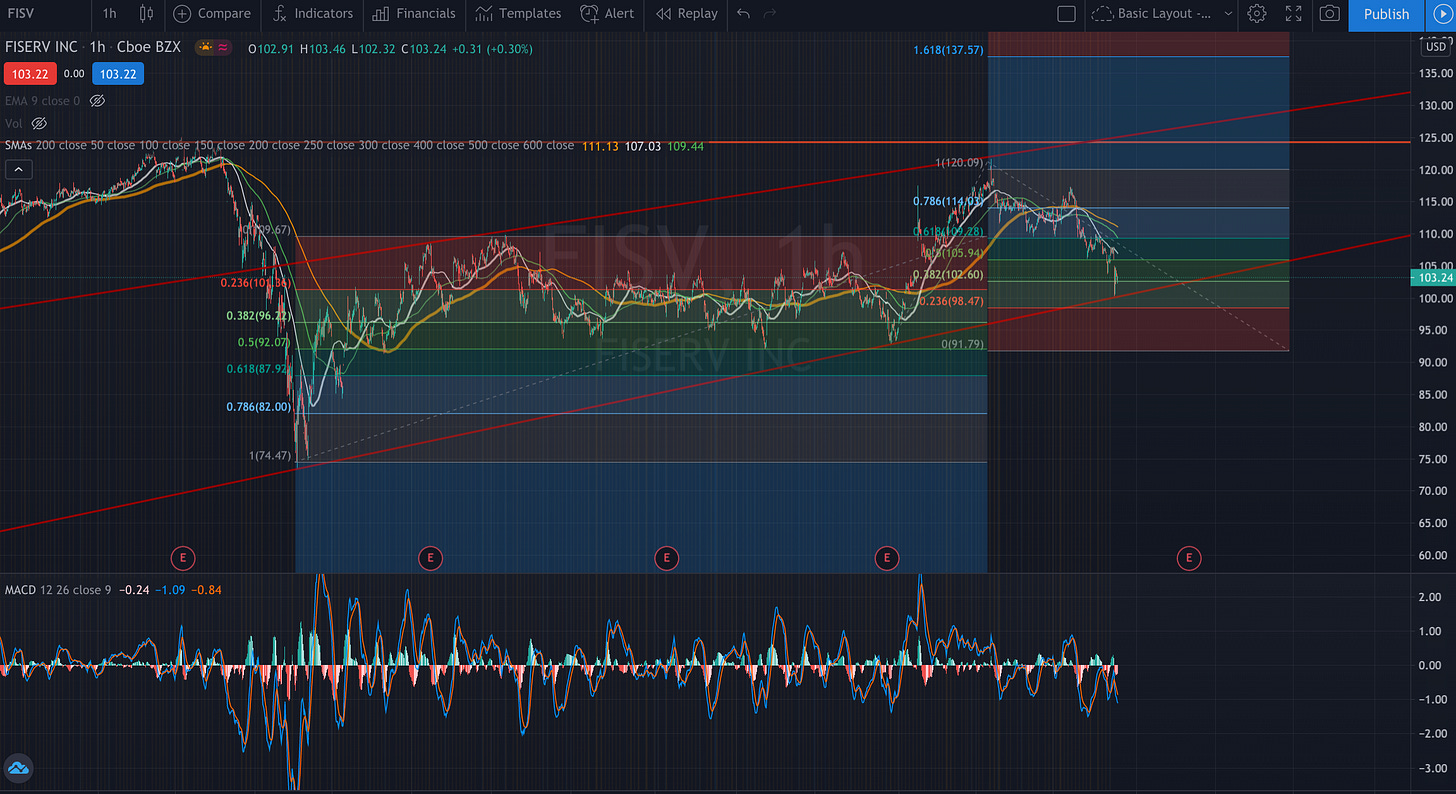This screenshot has height=794, width=1456.
Task: Click the cloud save layout icon
Action: click(x=1101, y=14)
